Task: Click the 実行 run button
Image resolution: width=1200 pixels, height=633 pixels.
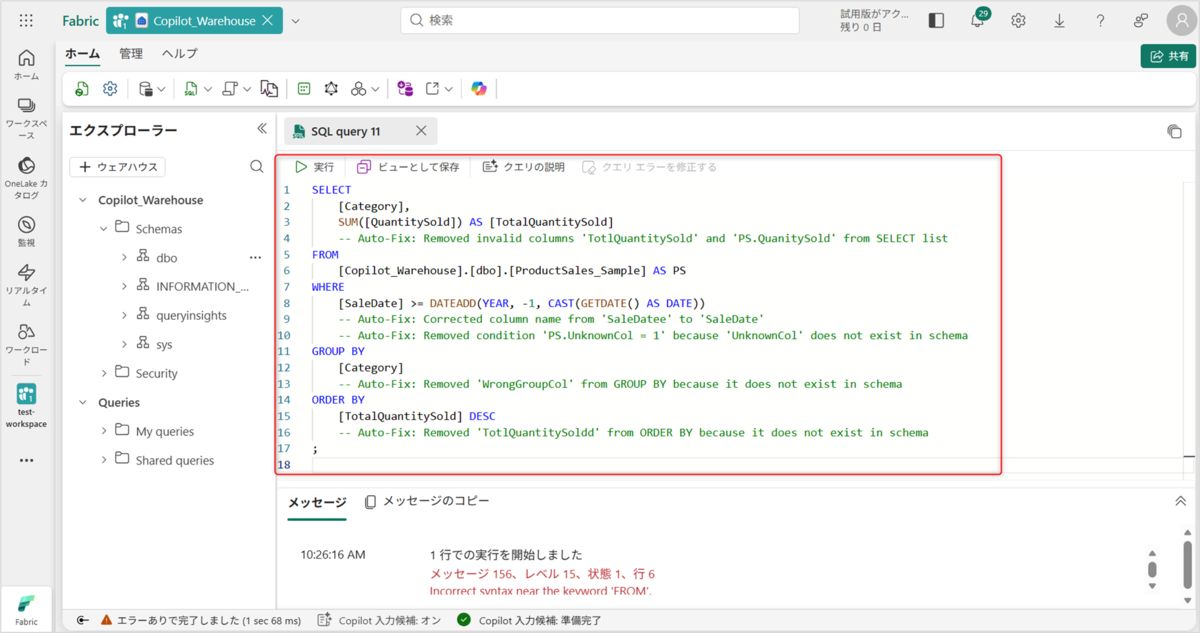Action: pyautogui.click(x=314, y=167)
